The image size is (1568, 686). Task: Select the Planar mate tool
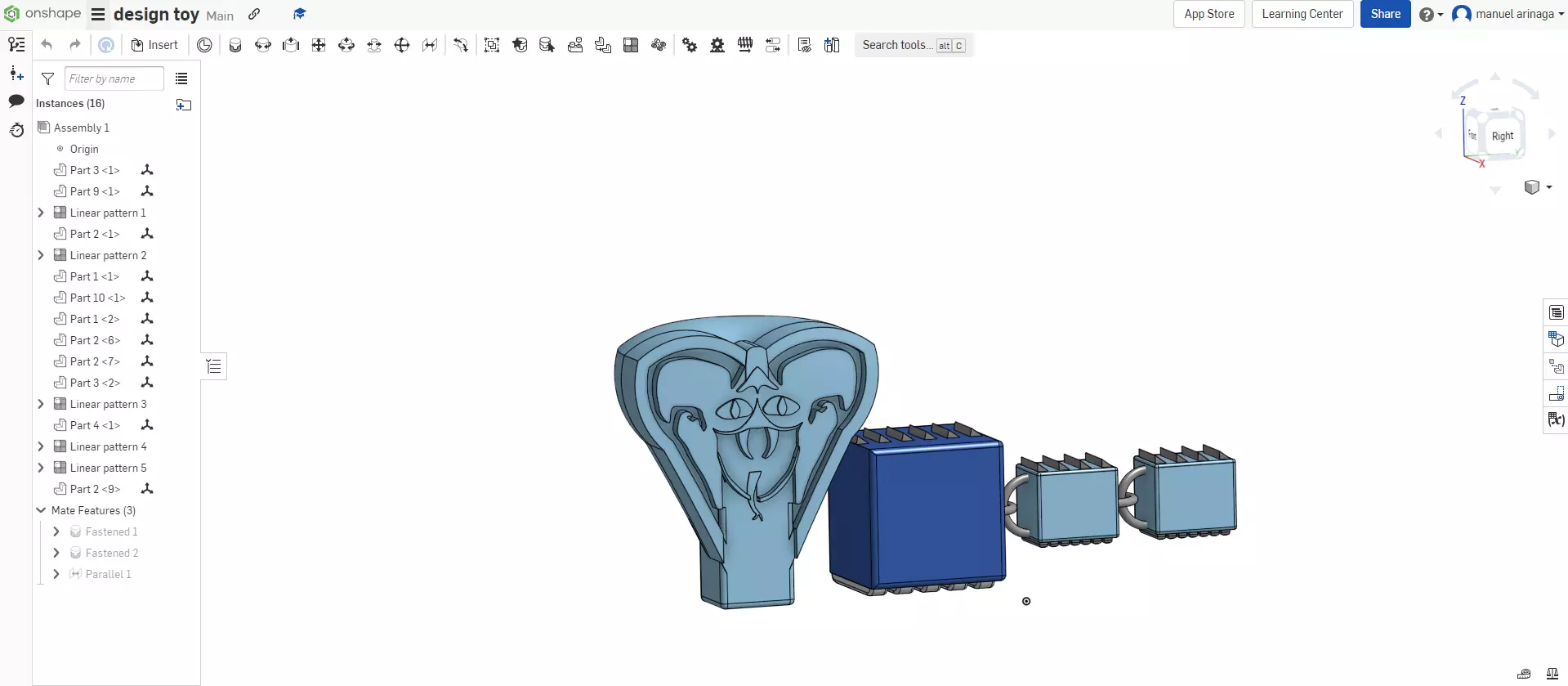pos(319,45)
